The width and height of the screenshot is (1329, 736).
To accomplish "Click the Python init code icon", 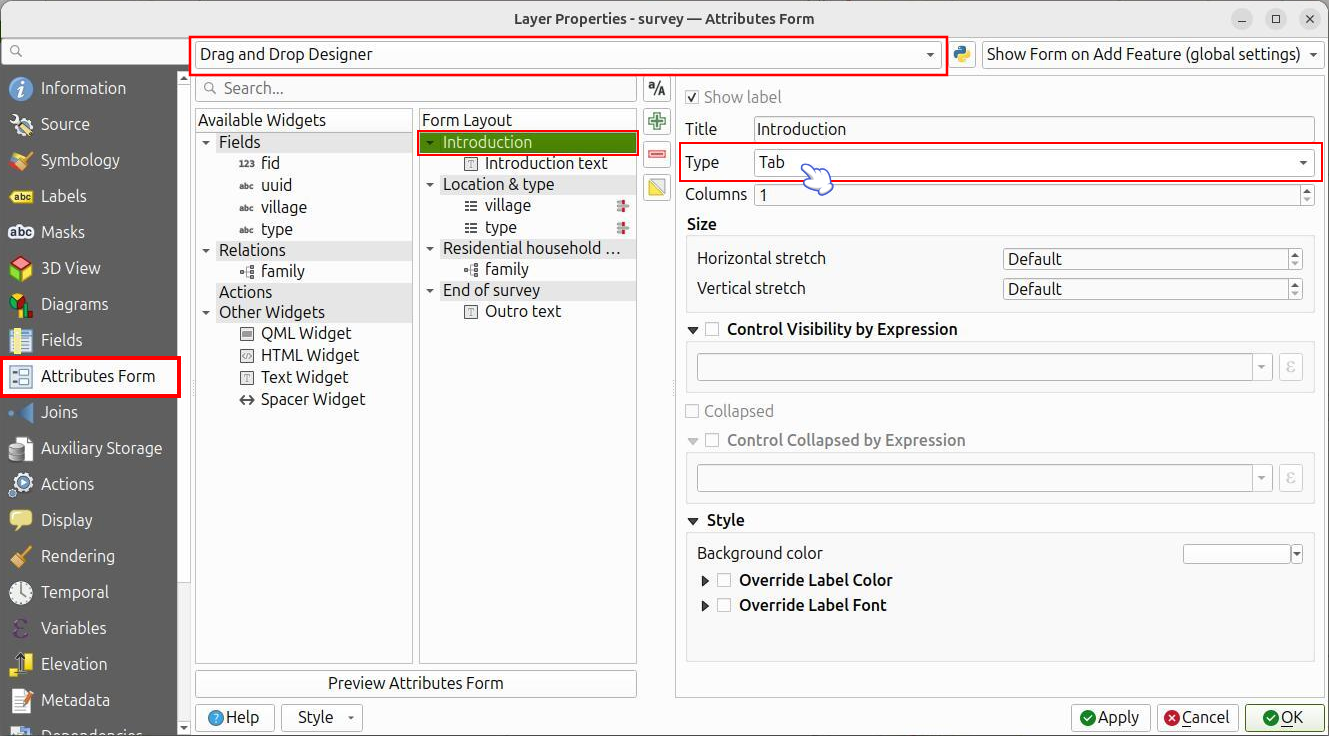I will (962, 55).
